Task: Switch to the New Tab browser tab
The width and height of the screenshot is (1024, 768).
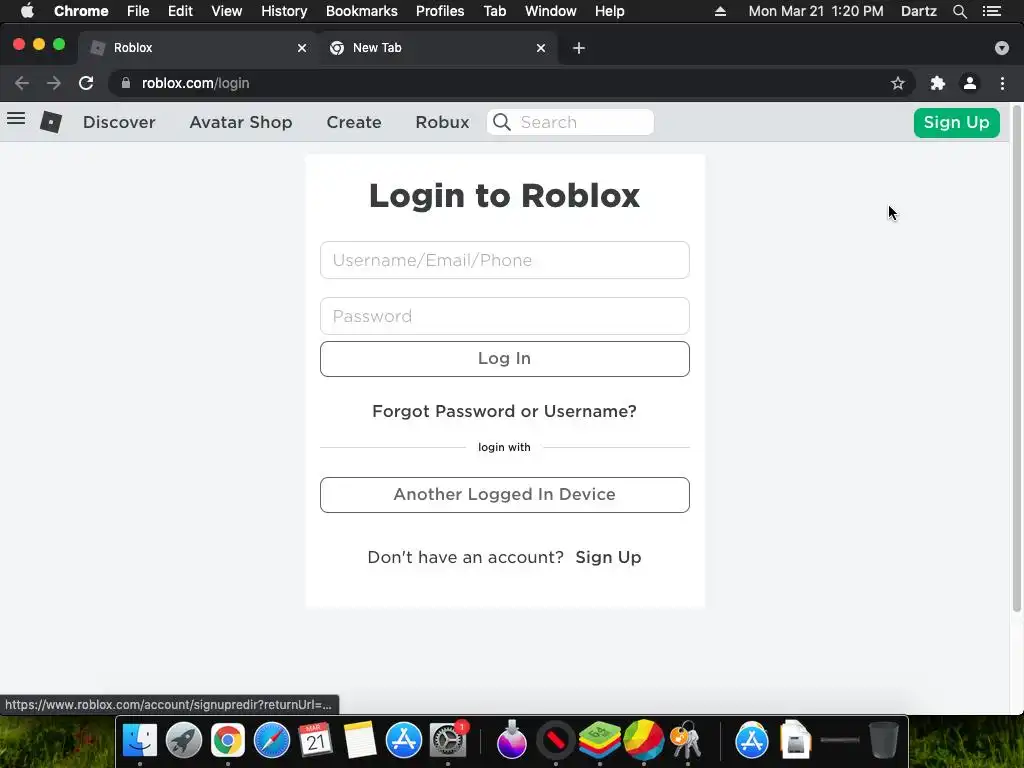Action: tap(436, 48)
